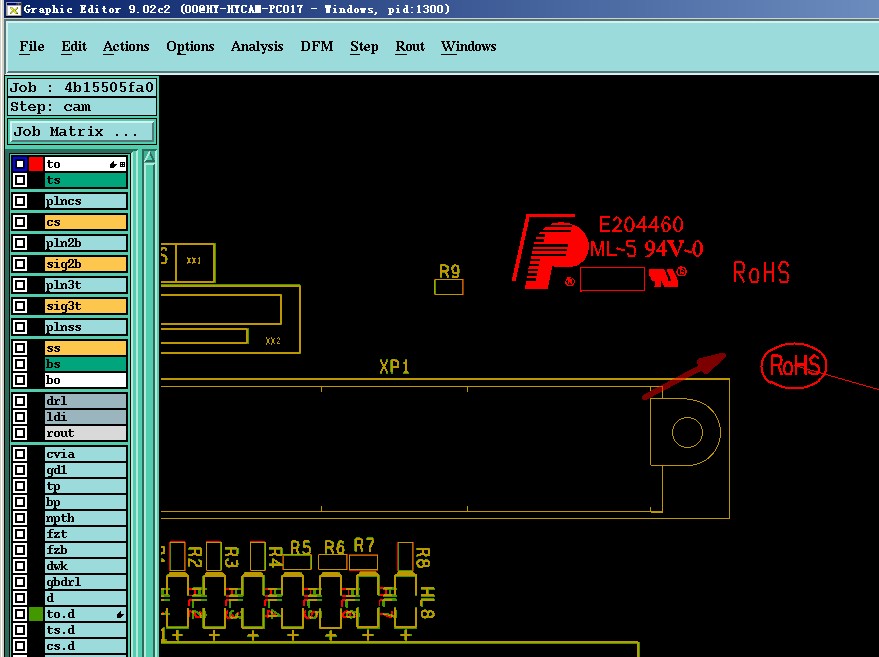Tick the plnss layer checkbox
The image size is (879, 657).
click(x=20, y=327)
